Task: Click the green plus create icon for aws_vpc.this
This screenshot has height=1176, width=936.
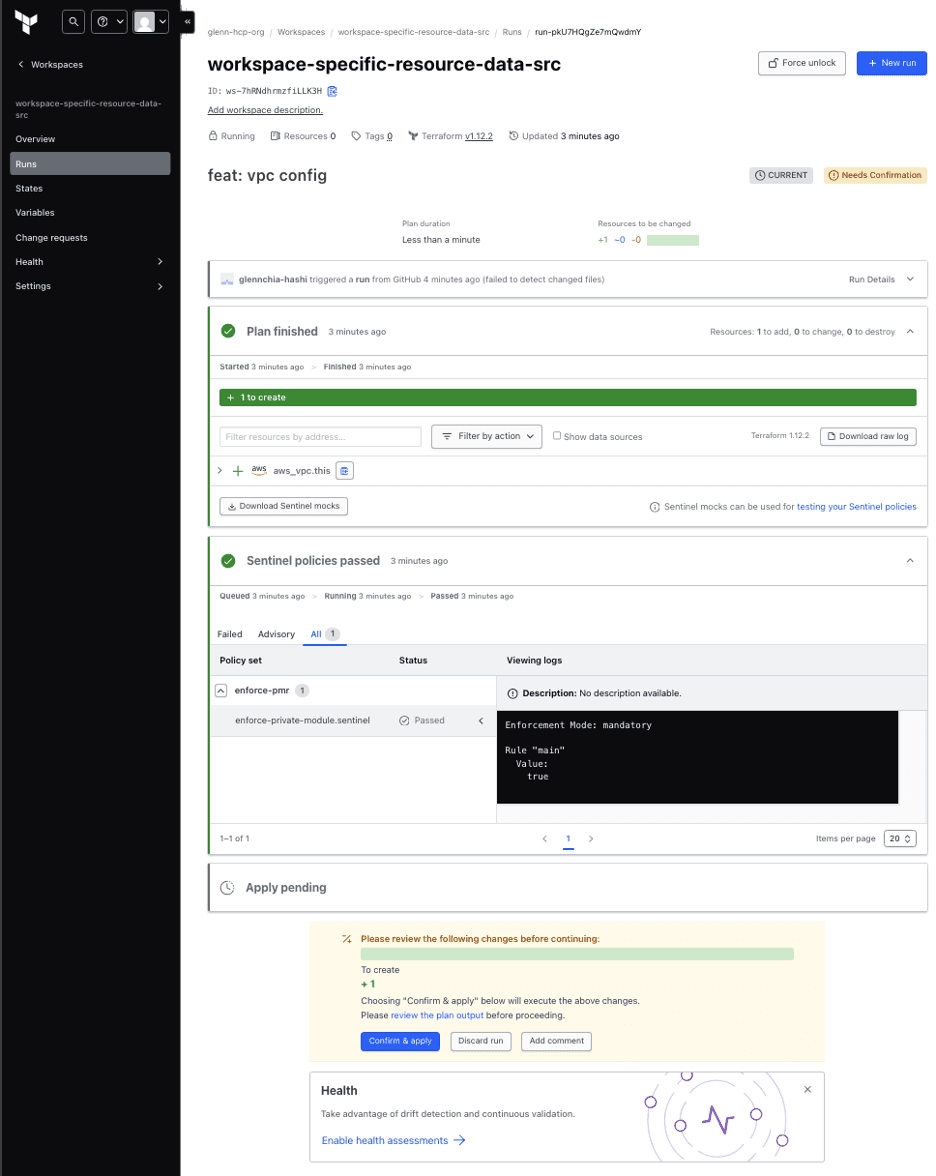Action: pyautogui.click(x=238, y=471)
